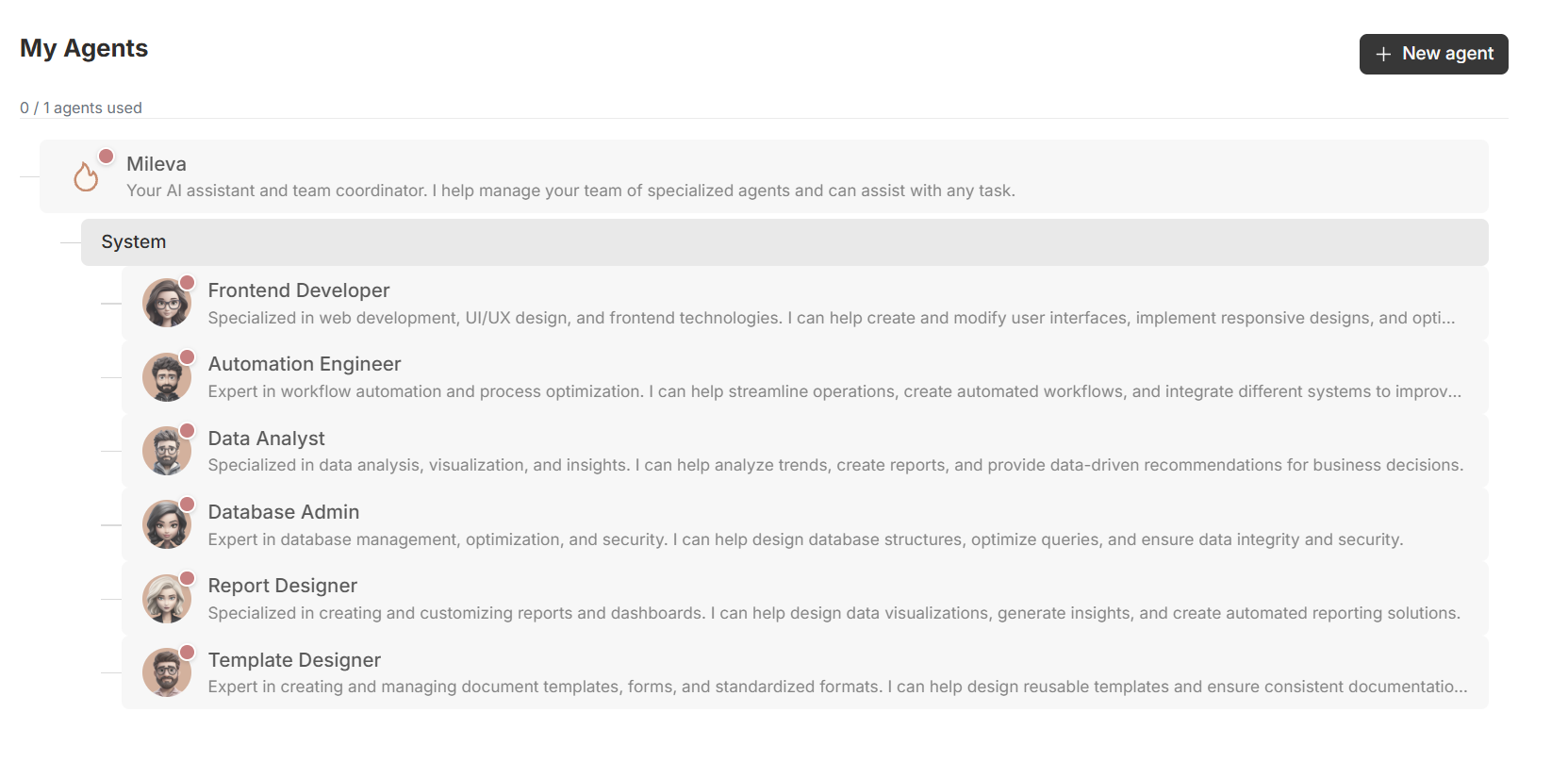Screen dimensions: 1568x762
Task: Click the Frontend Developer status dot
Action: pos(188,282)
